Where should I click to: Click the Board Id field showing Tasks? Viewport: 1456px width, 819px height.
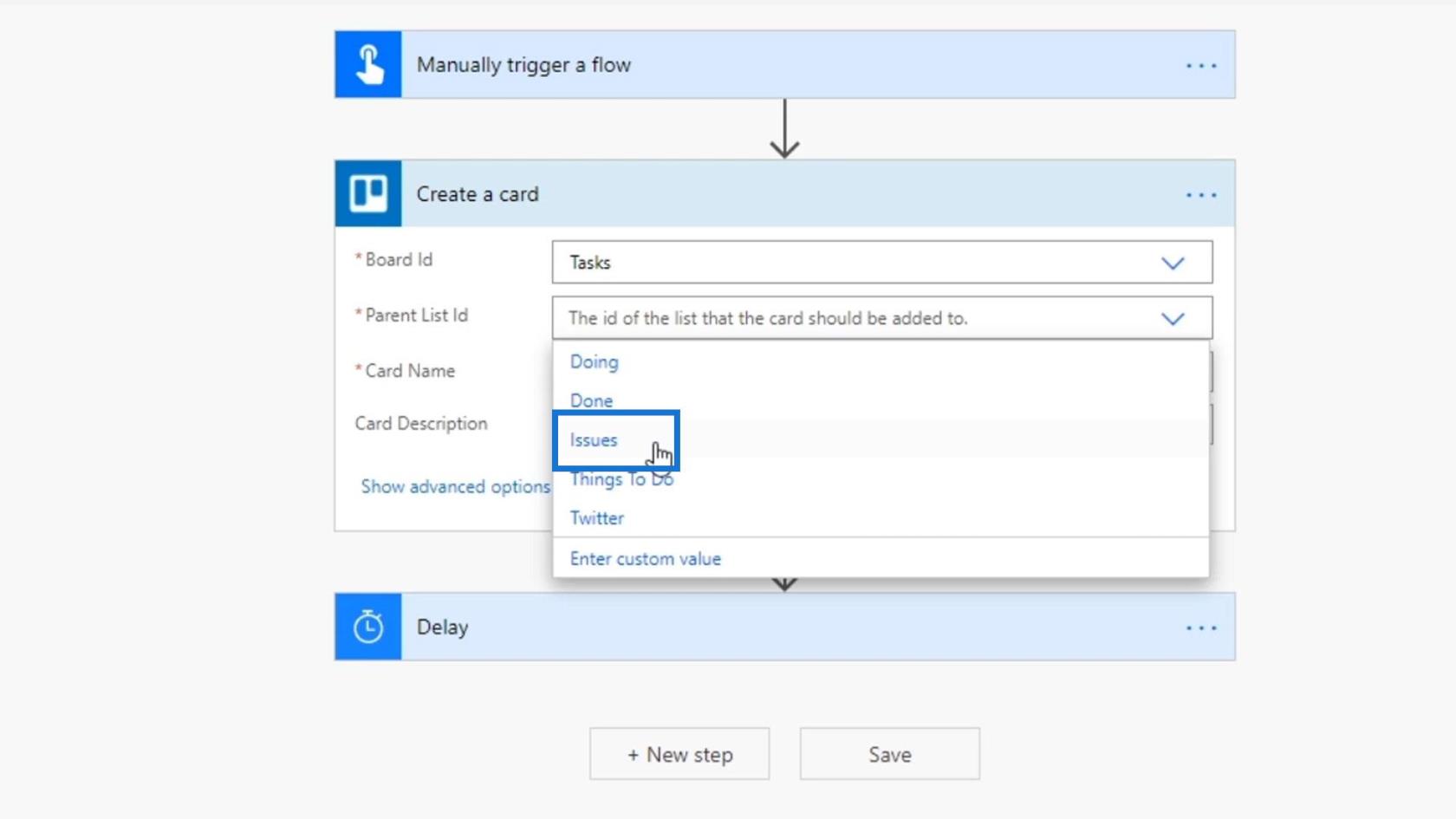(882, 263)
